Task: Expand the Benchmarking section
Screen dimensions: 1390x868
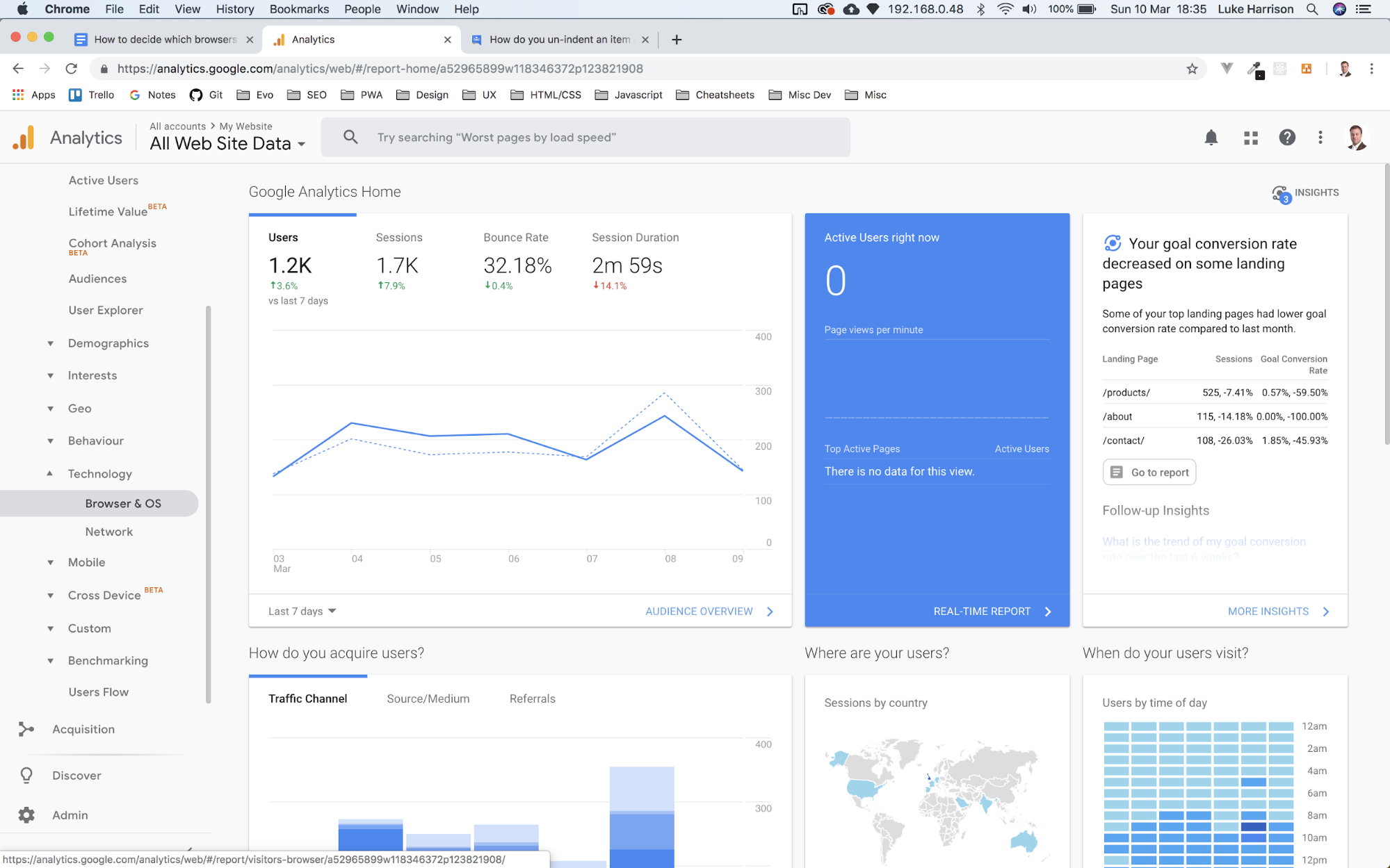Action: (x=51, y=661)
